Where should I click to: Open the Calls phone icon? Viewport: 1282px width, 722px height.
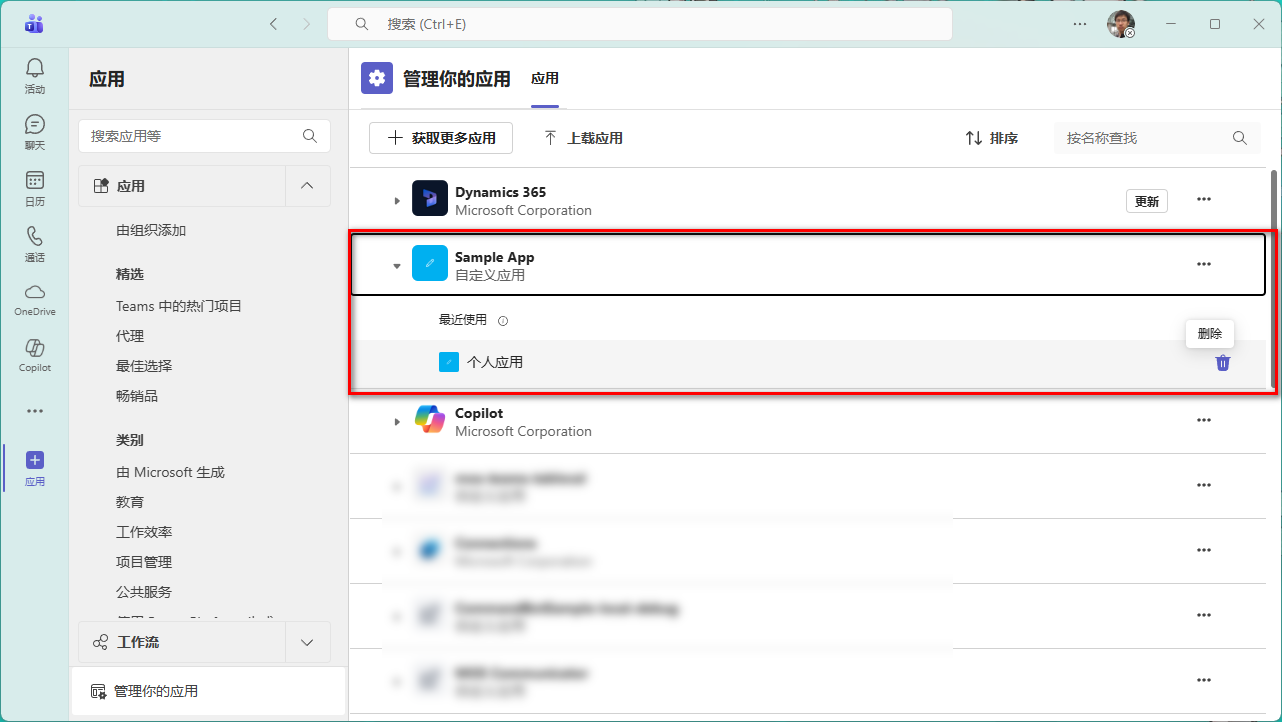coord(35,236)
